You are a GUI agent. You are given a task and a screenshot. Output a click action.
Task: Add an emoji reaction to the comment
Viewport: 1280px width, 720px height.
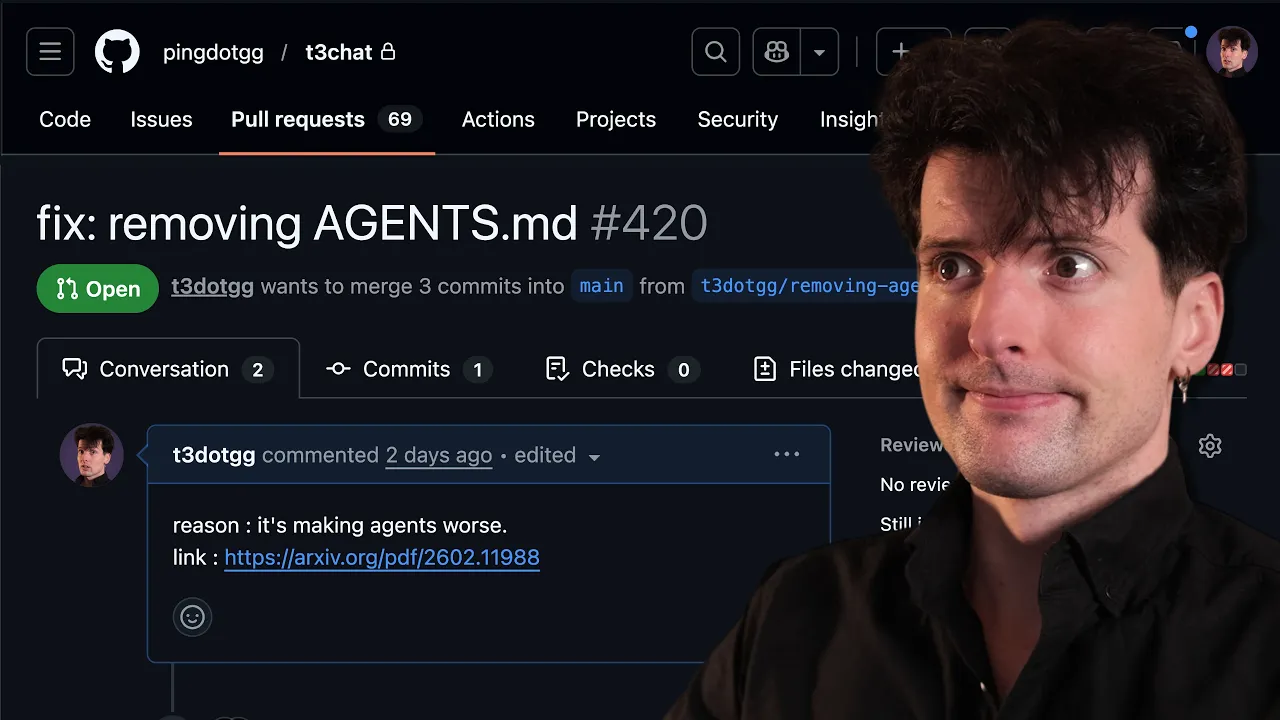coord(192,617)
